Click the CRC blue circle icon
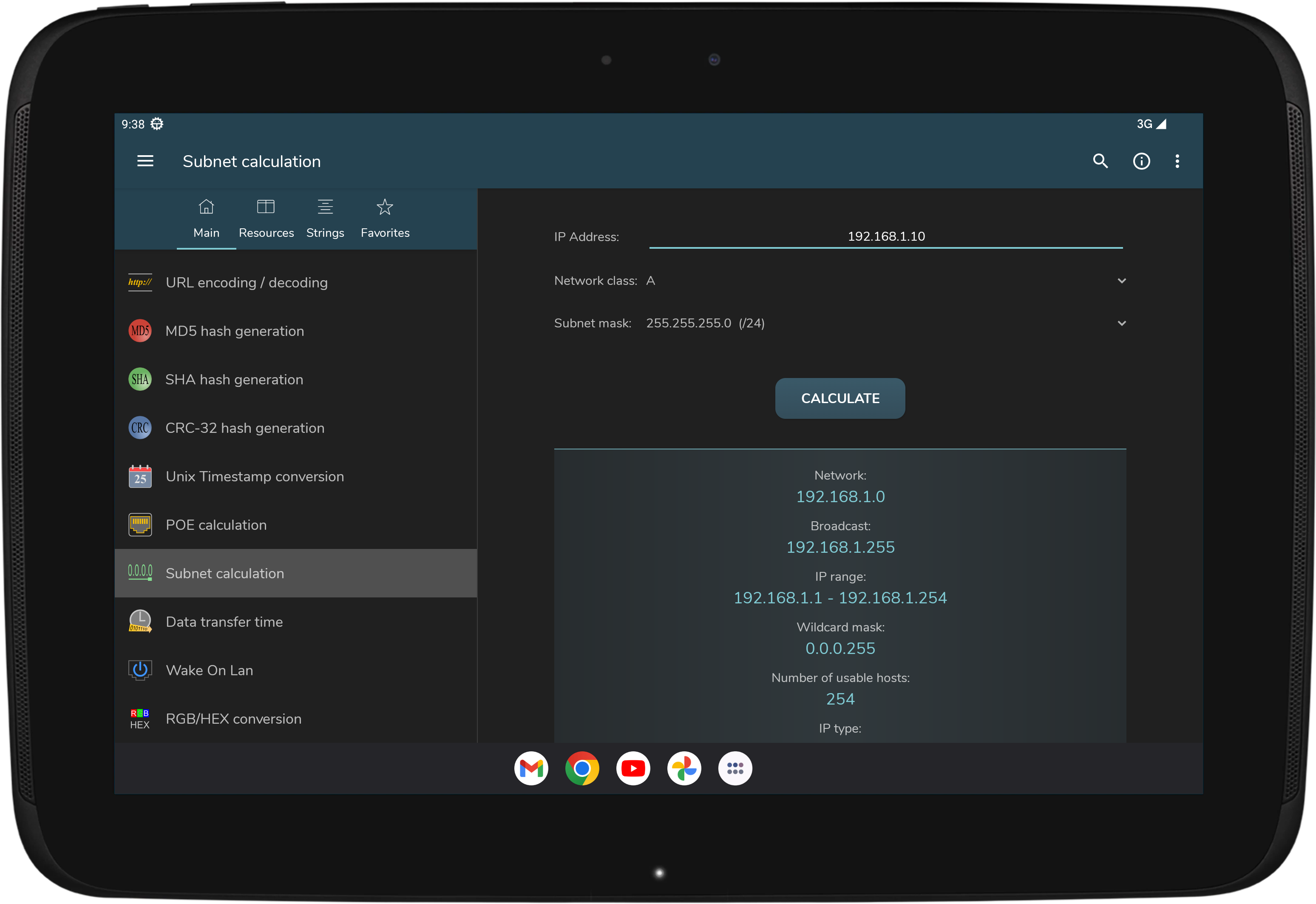1316x904 pixels. [140, 428]
